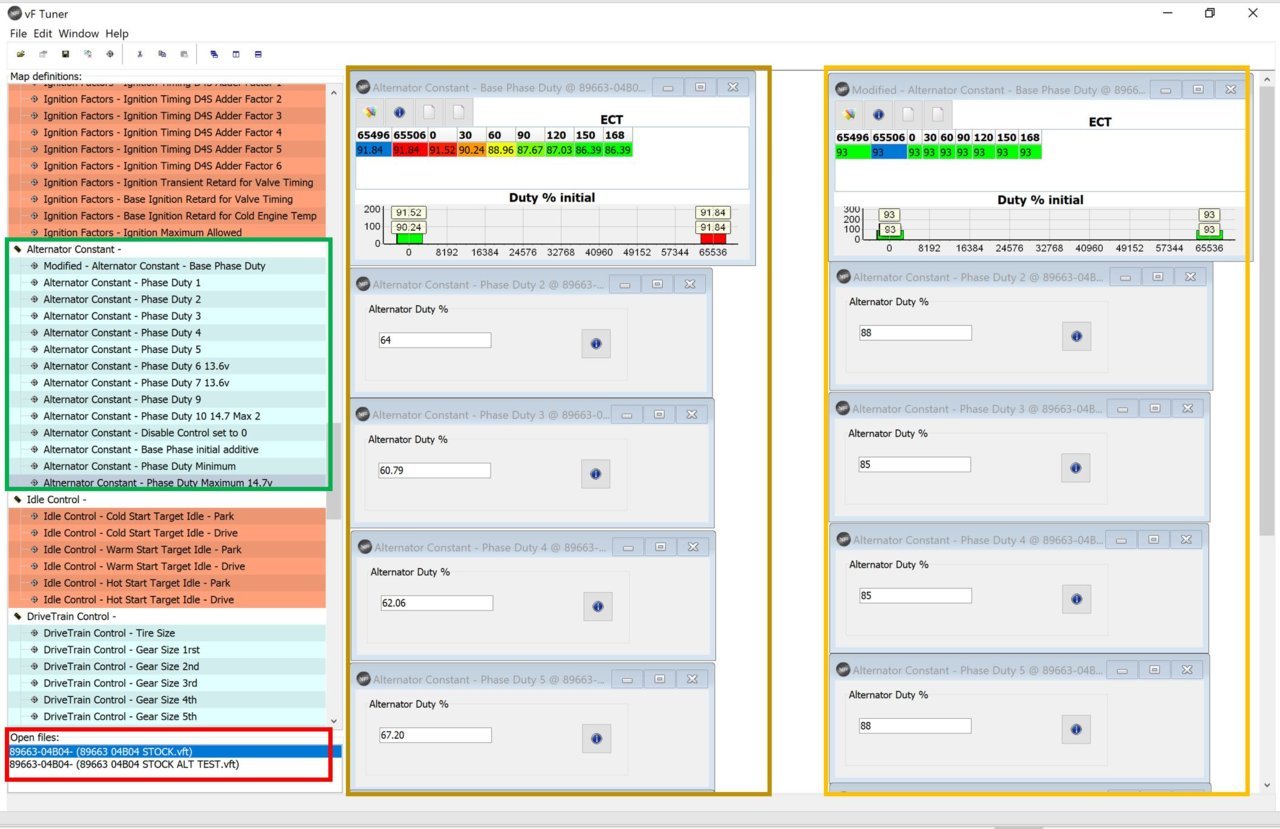
Task: Click info icon in left Phase Duty 2 window
Action: [x=596, y=343]
